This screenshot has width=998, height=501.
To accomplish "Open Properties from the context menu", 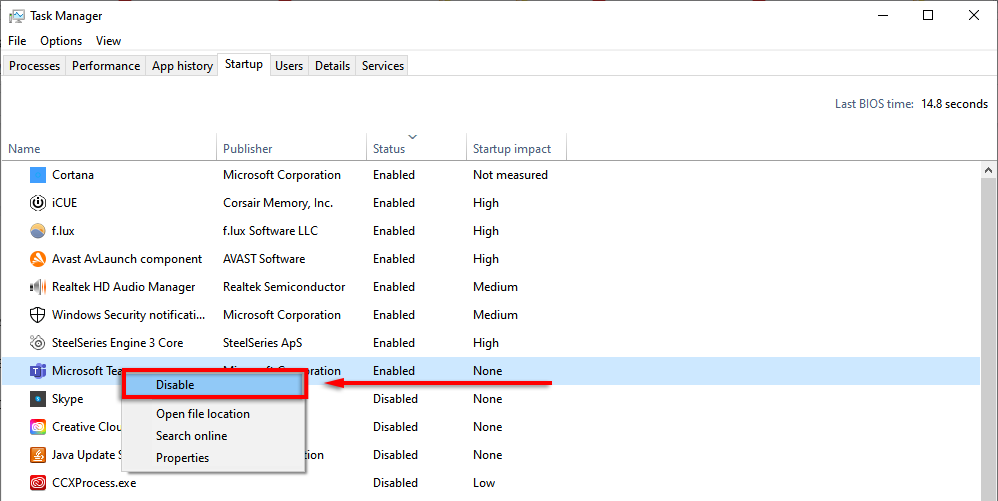I will 182,458.
